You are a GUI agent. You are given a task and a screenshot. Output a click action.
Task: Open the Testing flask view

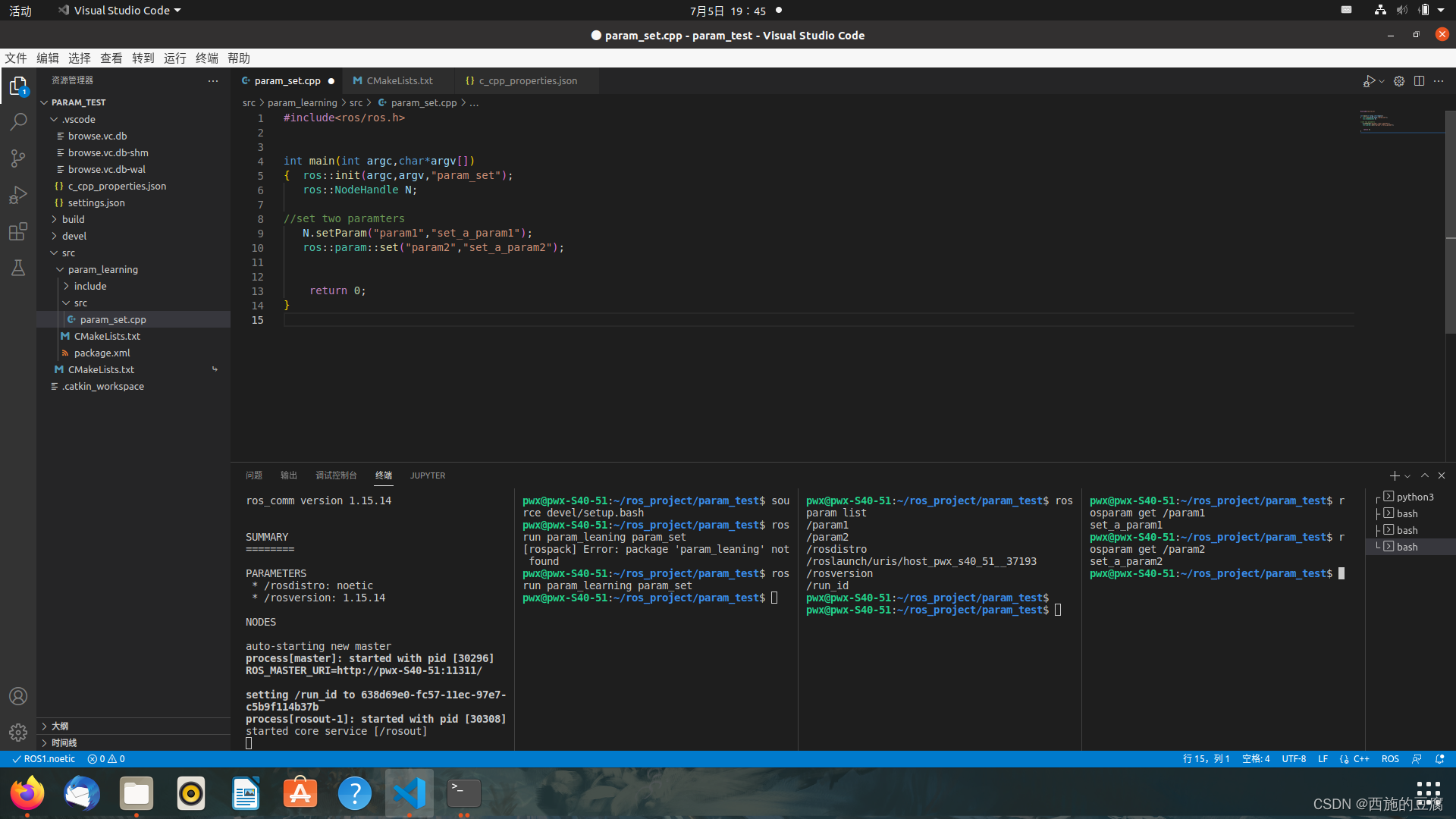click(x=18, y=268)
